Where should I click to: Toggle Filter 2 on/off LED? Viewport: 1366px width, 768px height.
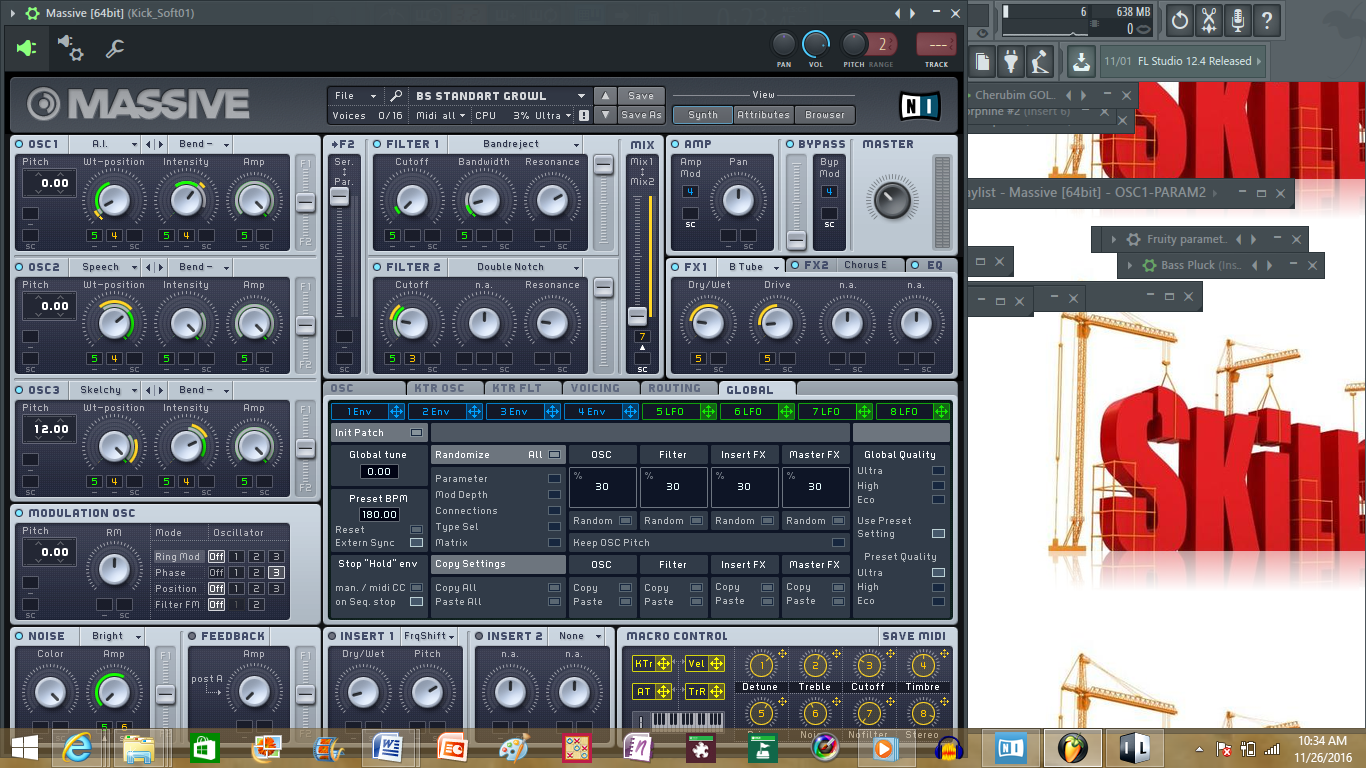coord(378,267)
